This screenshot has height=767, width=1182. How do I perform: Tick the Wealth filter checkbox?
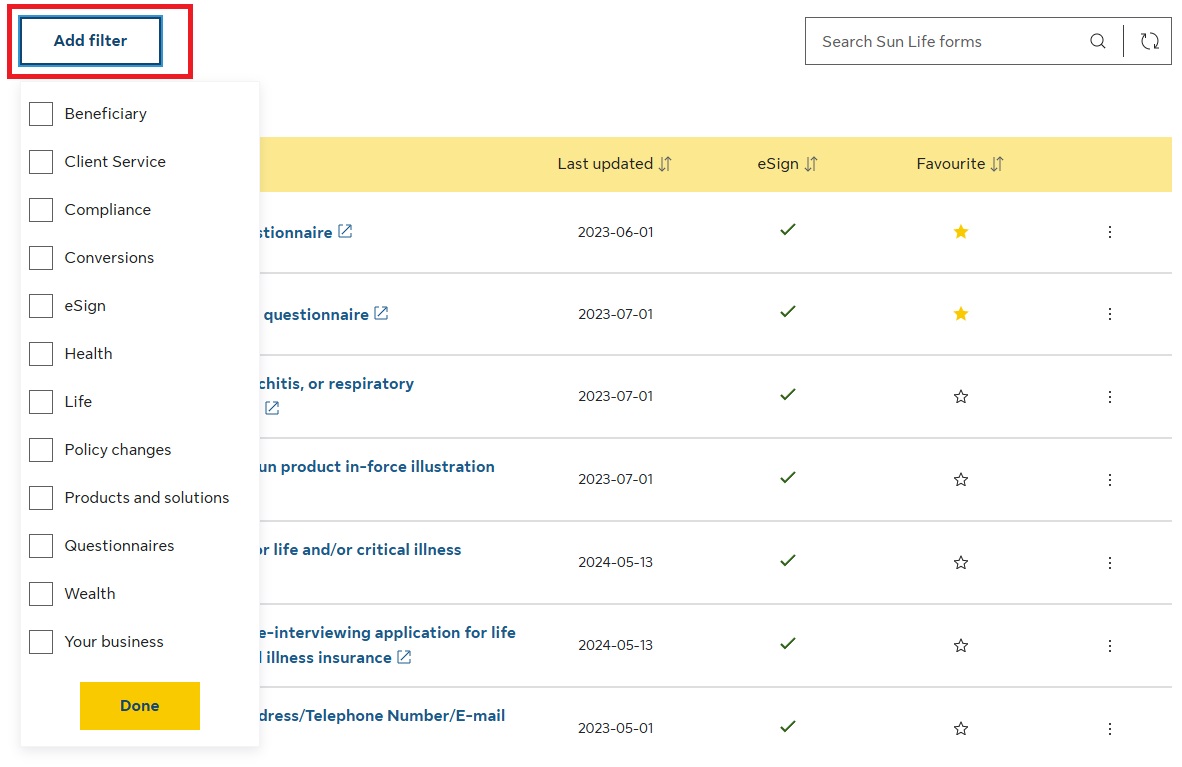pos(41,594)
